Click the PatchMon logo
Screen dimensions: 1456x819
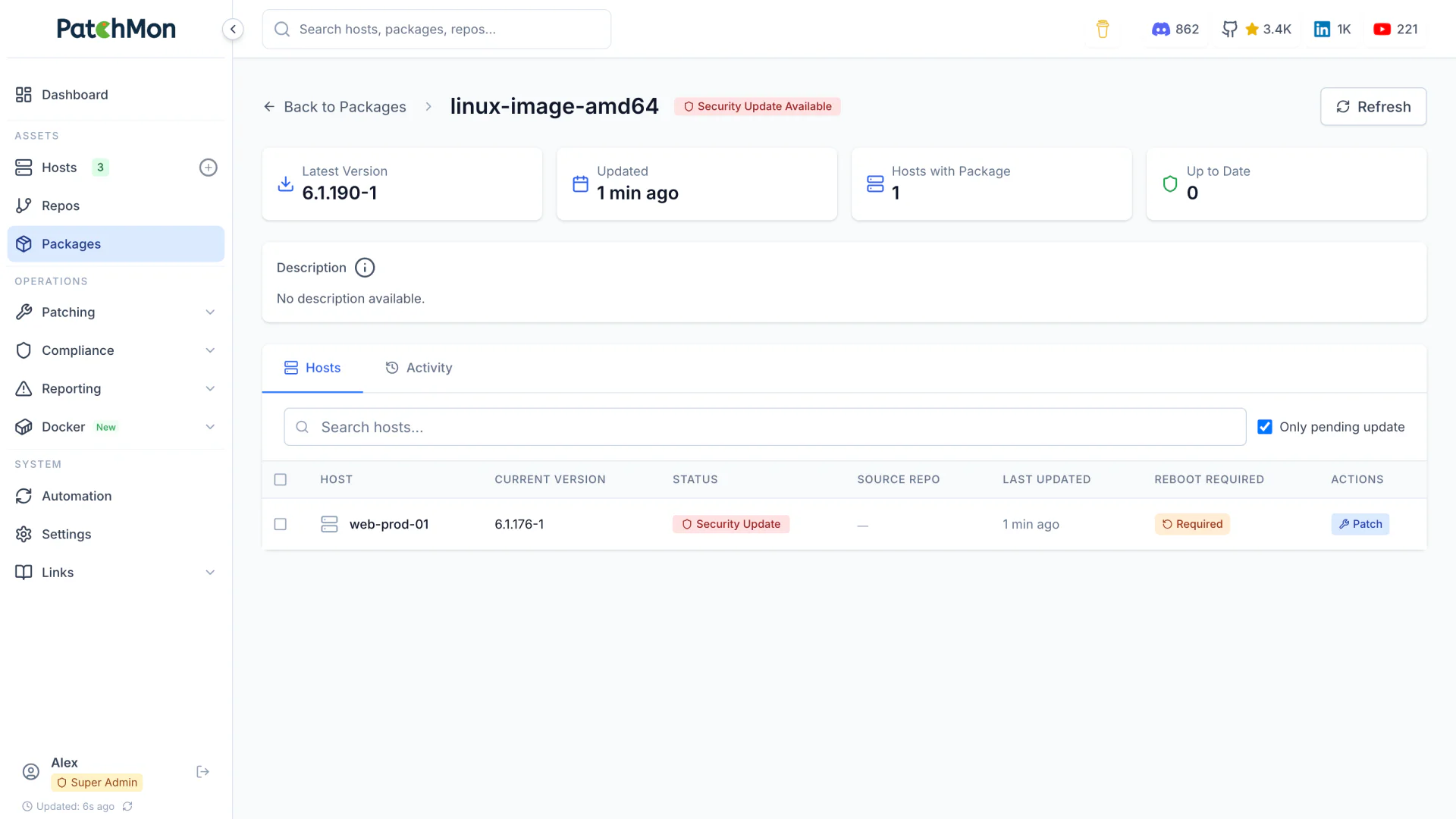(x=116, y=29)
